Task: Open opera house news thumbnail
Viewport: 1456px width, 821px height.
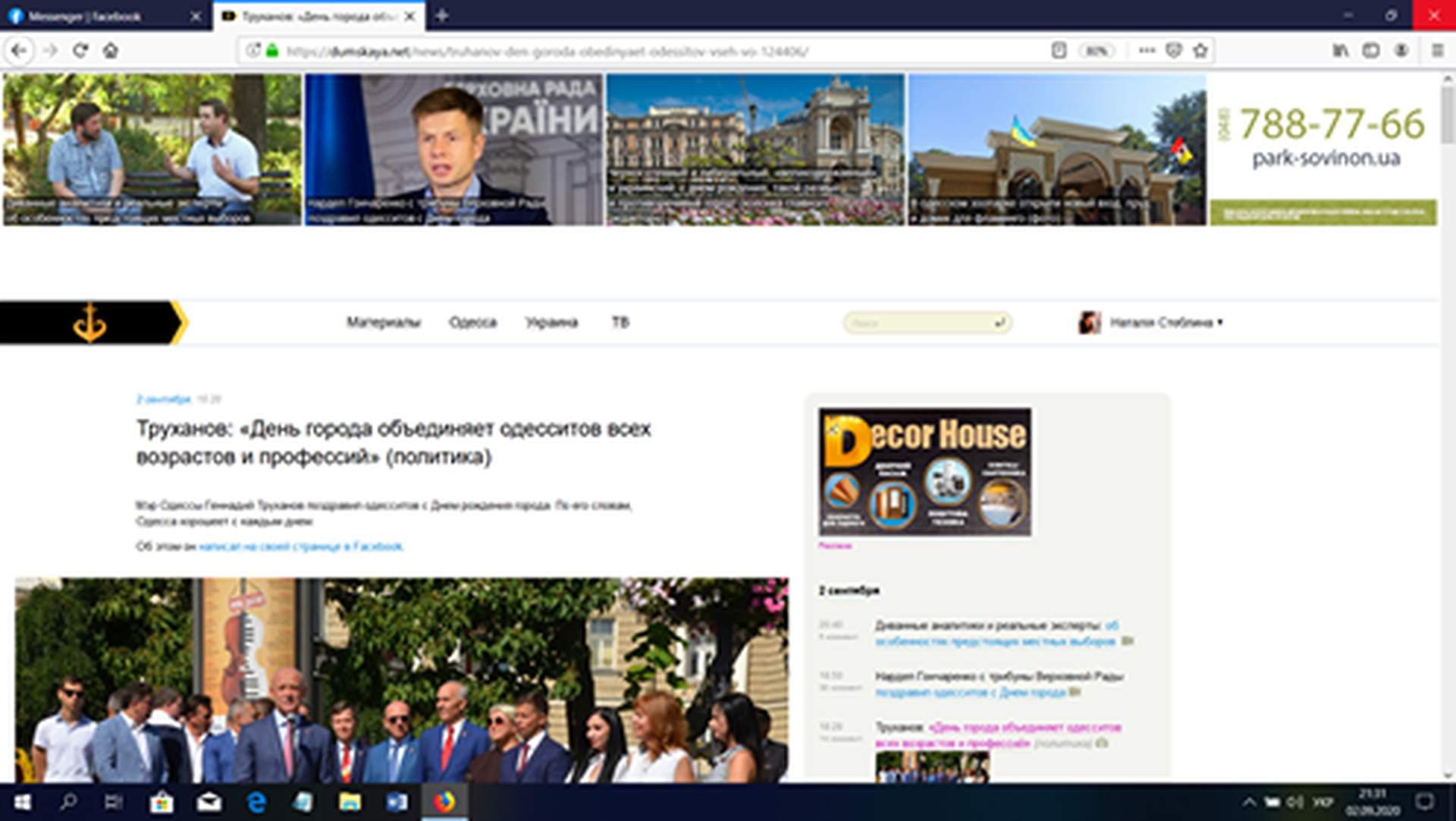Action: [755, 149]
